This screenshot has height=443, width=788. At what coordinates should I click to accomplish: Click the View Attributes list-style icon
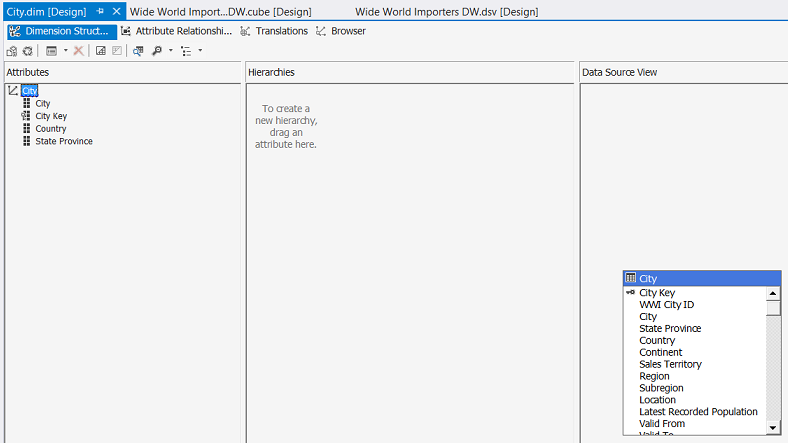(x=186, y=51)
